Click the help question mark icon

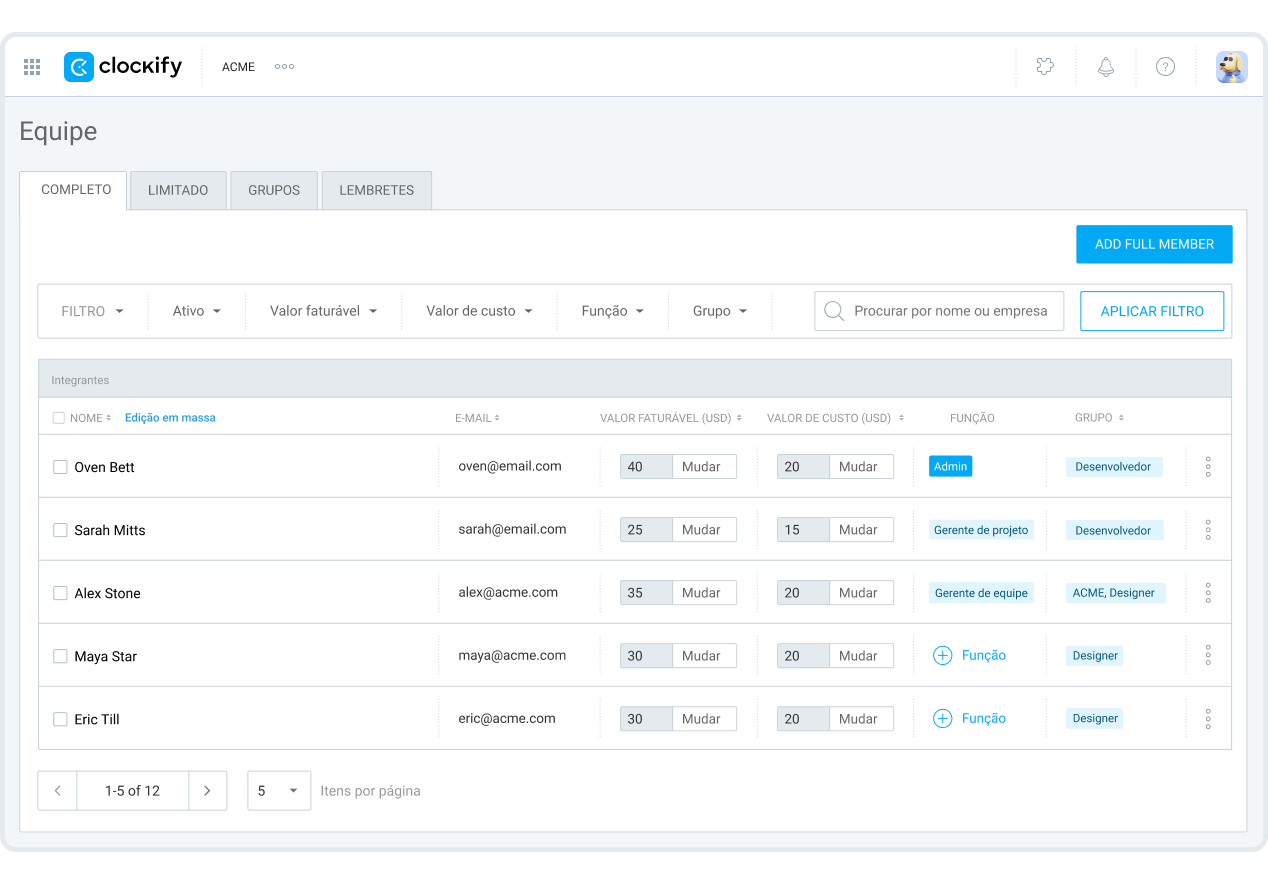pyautogui.click(x=1165, y=67)
